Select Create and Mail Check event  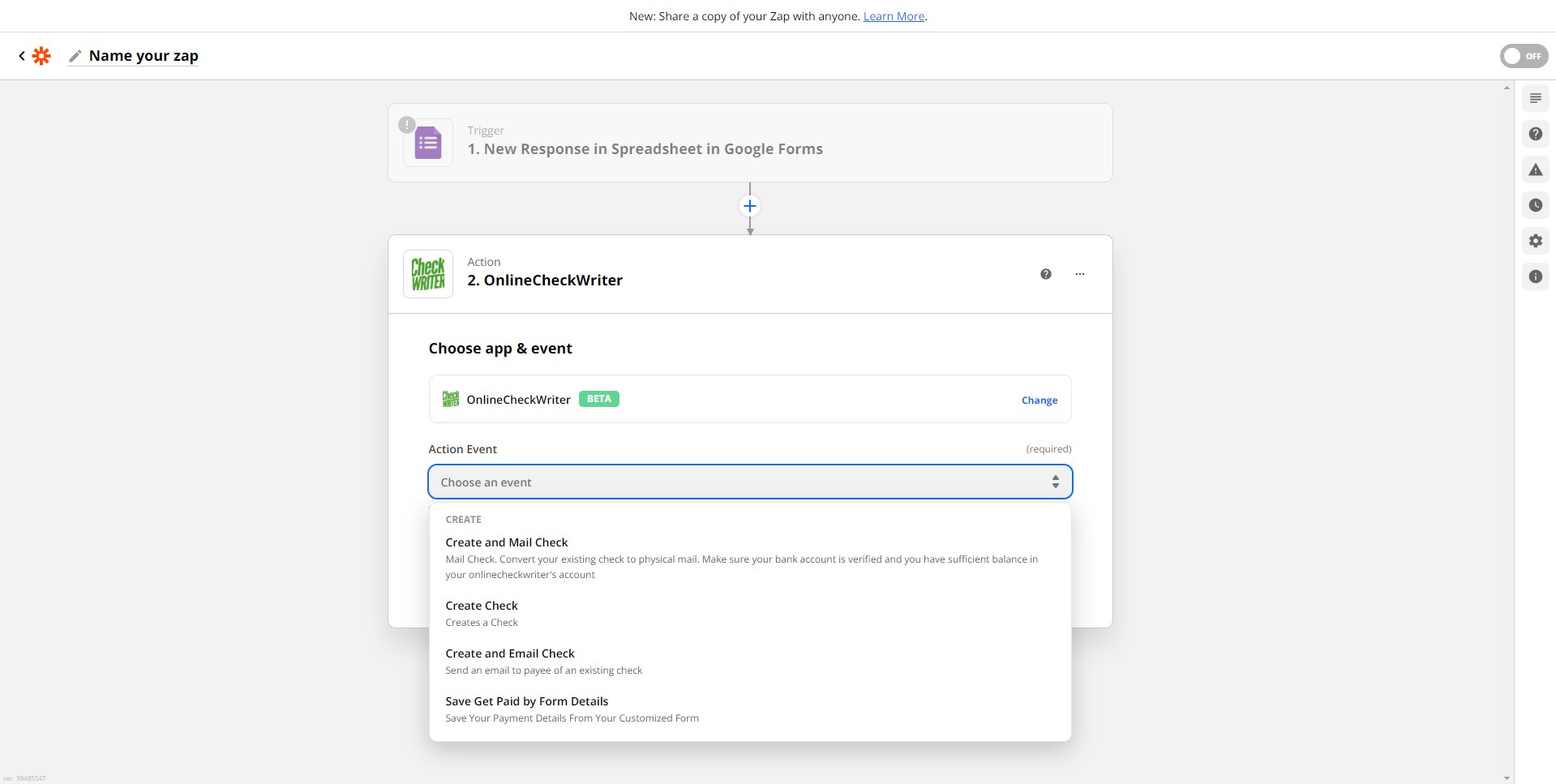click(507, 542)
